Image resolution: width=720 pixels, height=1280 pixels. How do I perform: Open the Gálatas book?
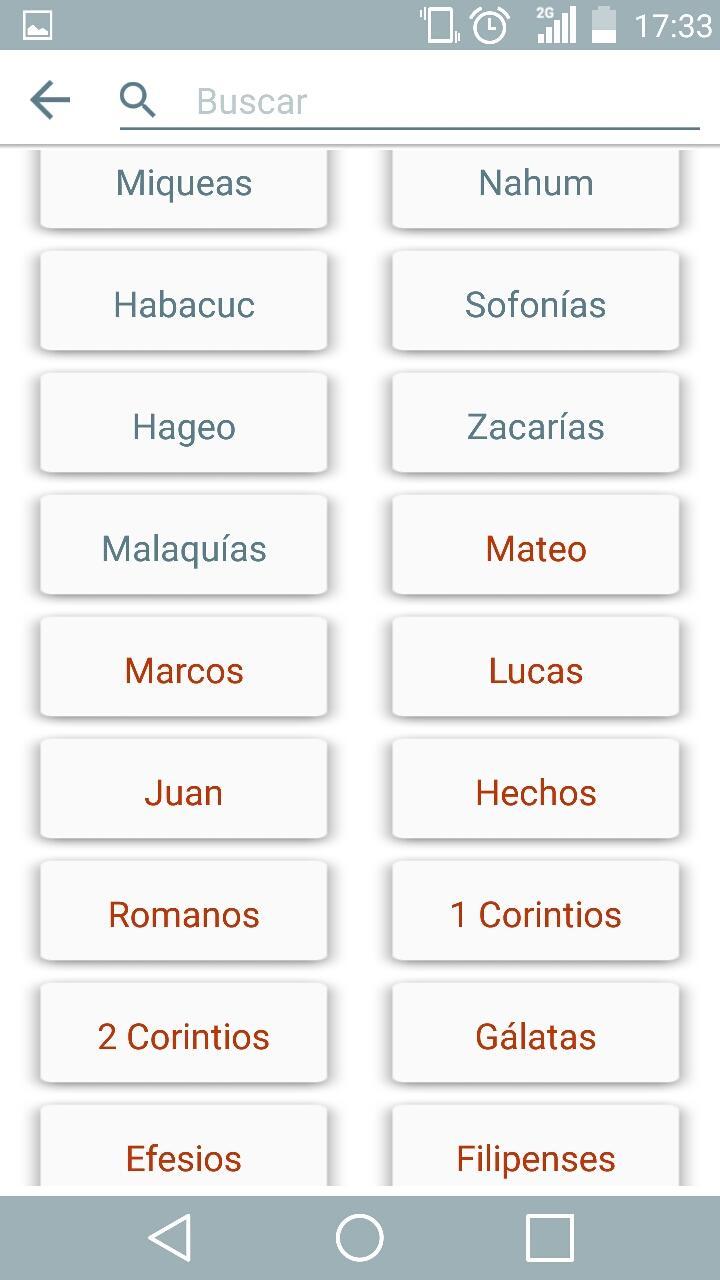tap(536, 1036)
